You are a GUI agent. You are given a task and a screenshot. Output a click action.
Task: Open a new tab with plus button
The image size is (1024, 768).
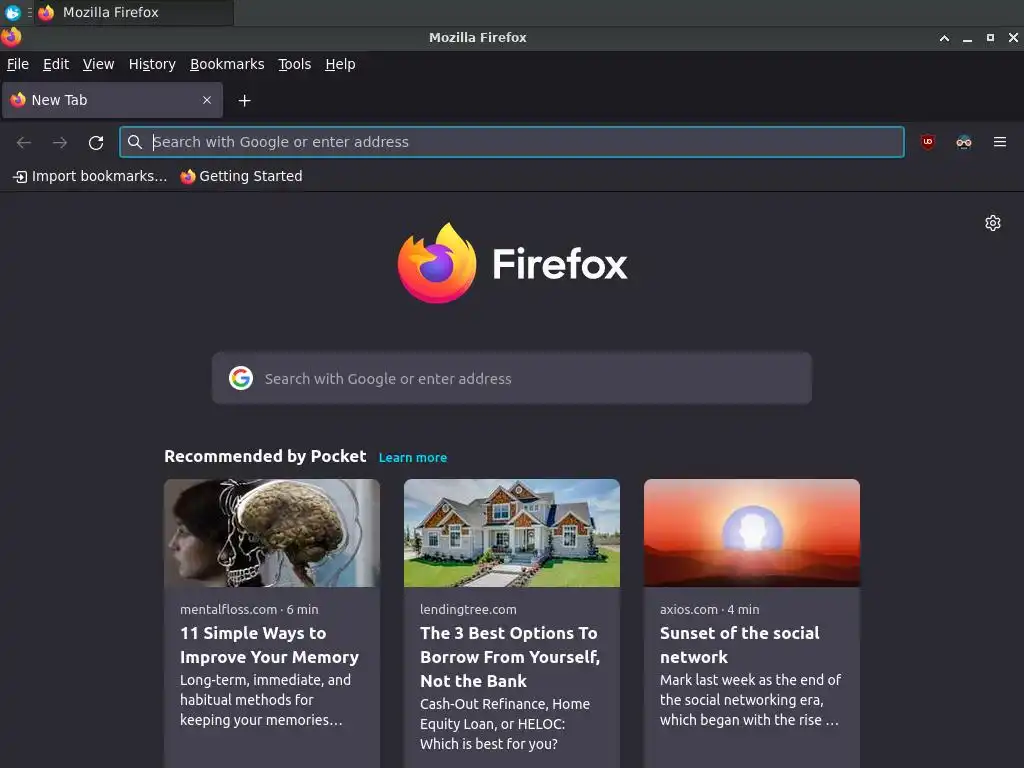point(244,101)
